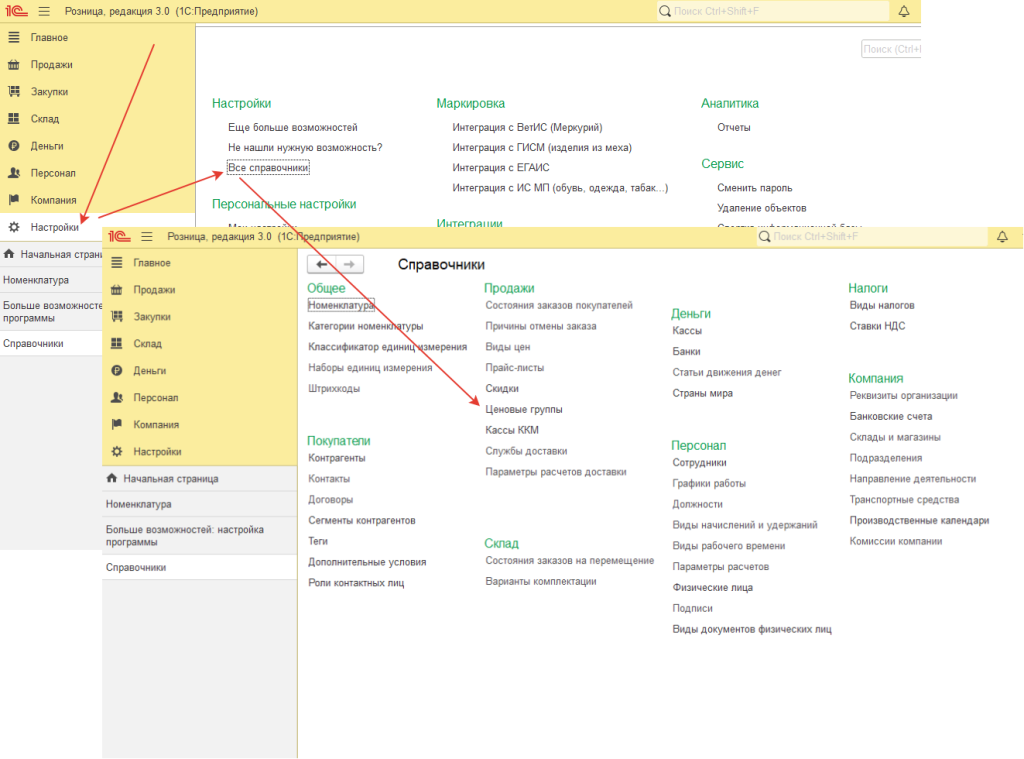Open Компания flag icon in the rear window
Viewport: 1024px width, 759px height.
(x=14, y=199)
